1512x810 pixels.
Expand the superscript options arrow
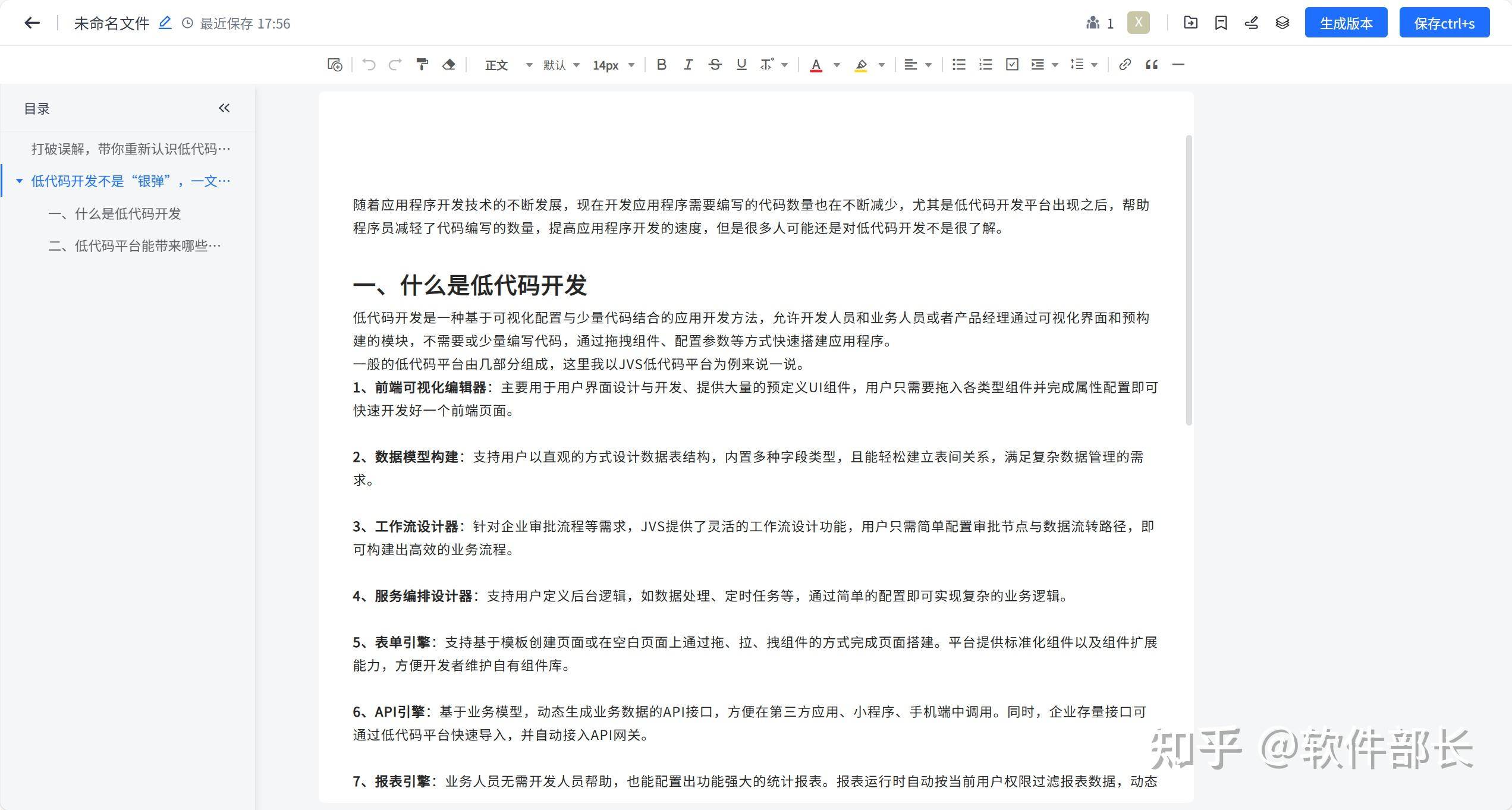click(x=785, y=65)
